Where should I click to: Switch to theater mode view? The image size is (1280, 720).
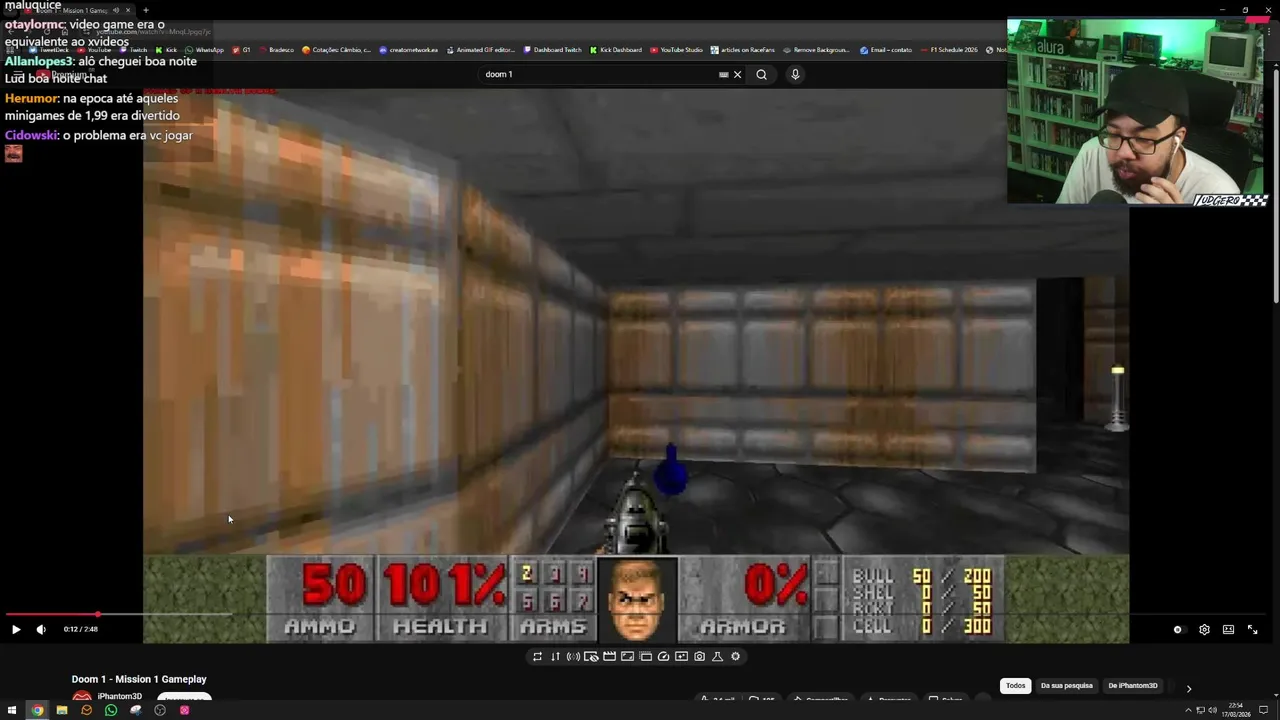pyautogui.click(x=1228, y=629)
